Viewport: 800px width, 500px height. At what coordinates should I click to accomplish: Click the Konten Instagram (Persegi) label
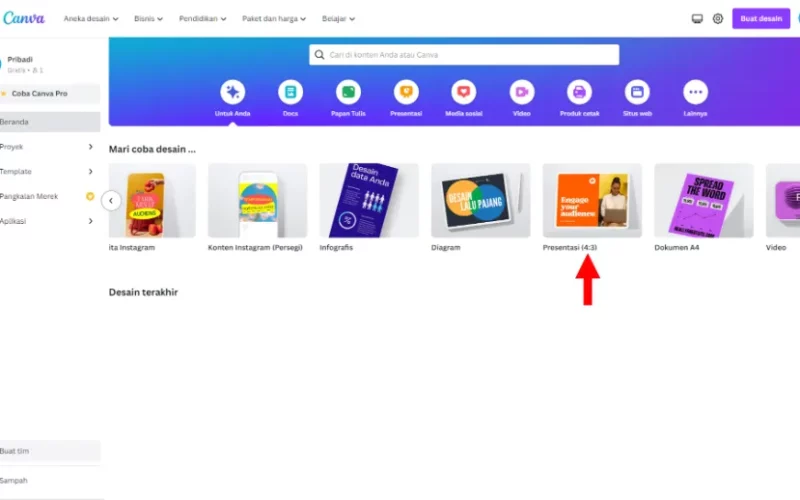tap(255, 247)
